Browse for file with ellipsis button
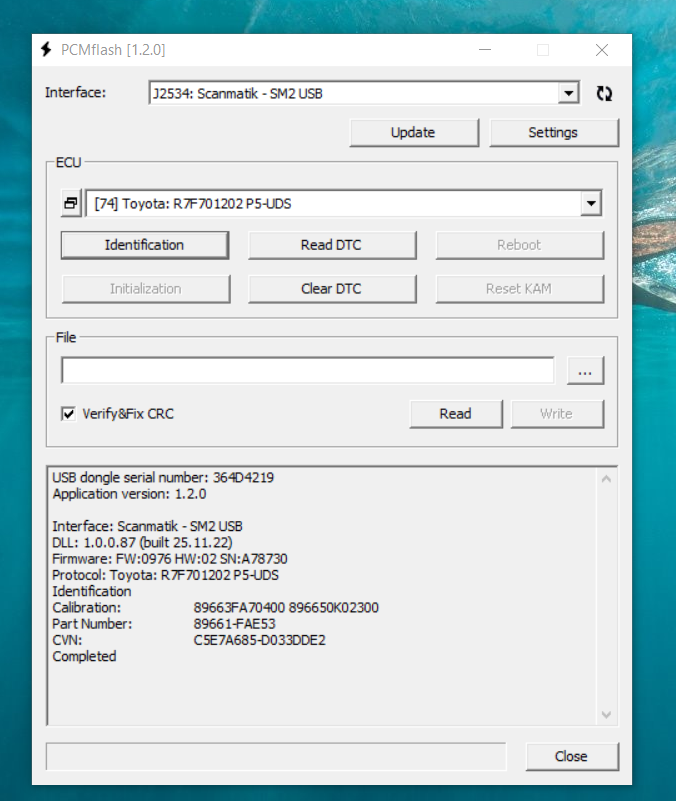The image size is (676, 801). point(585,371)
